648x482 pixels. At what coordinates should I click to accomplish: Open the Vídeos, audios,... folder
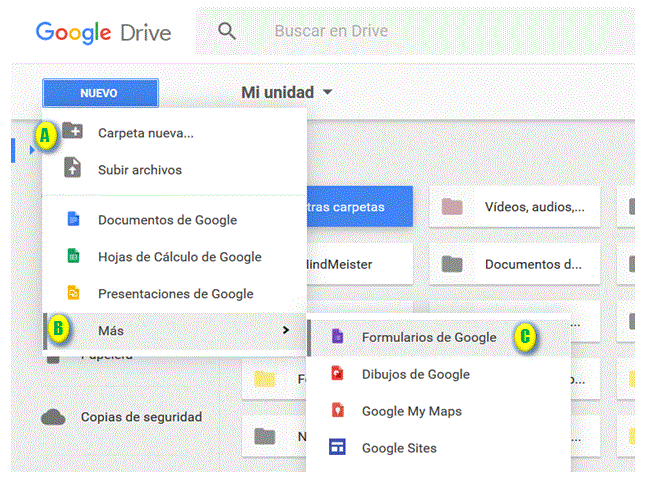click(515, 207)
